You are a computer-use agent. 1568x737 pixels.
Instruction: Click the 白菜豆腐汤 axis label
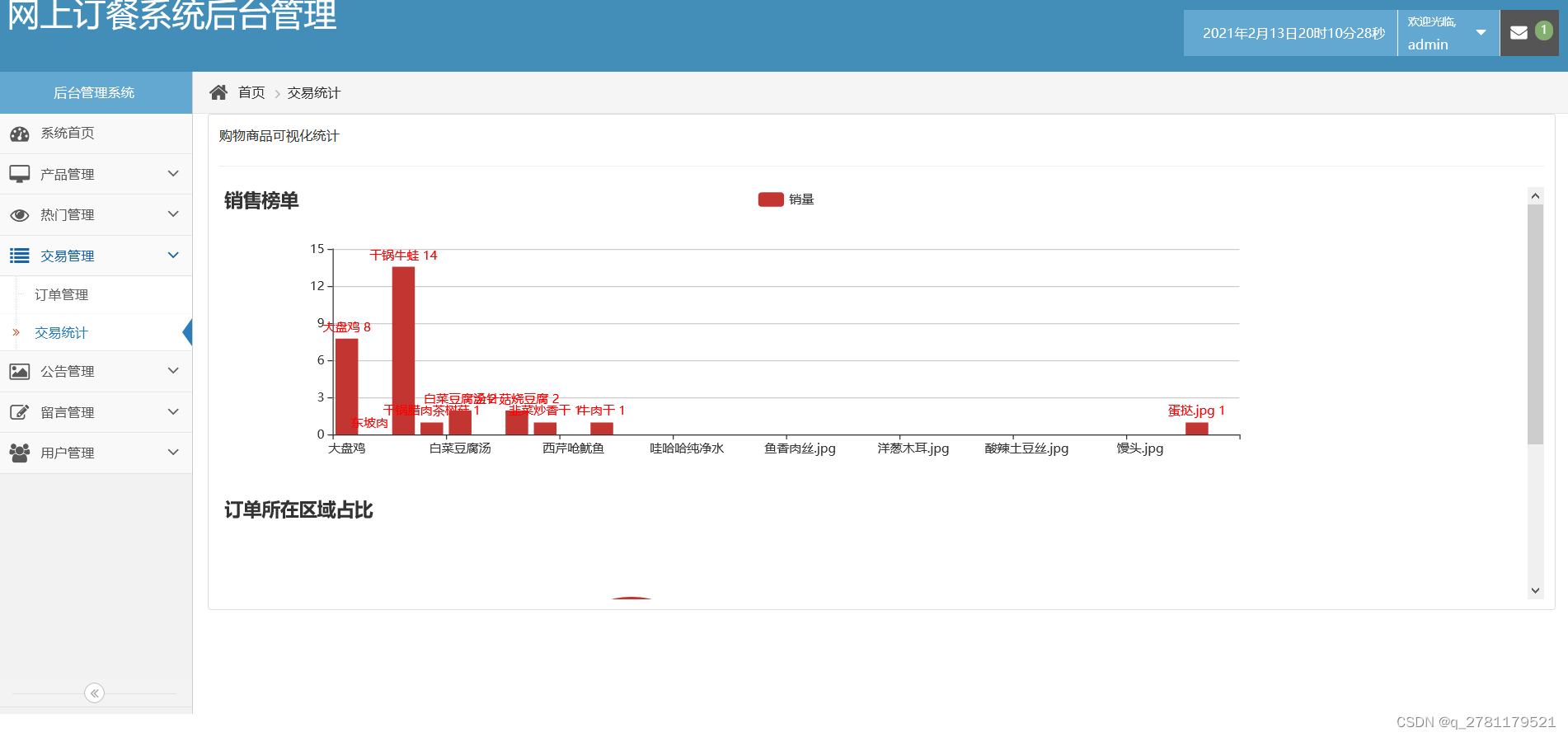460,448
